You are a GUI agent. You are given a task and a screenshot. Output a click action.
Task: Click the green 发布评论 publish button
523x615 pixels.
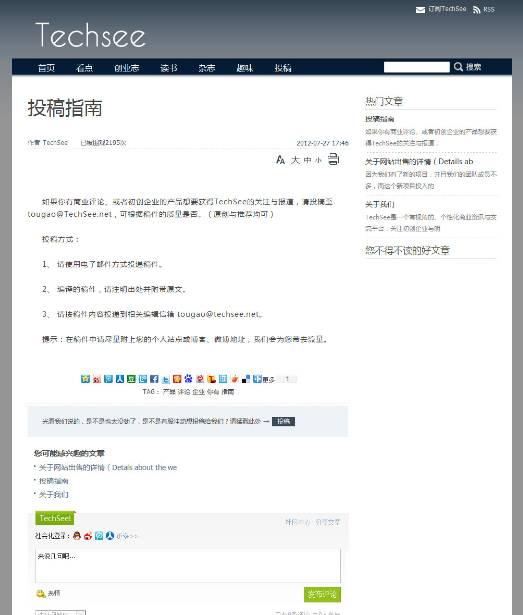point(322,594)
